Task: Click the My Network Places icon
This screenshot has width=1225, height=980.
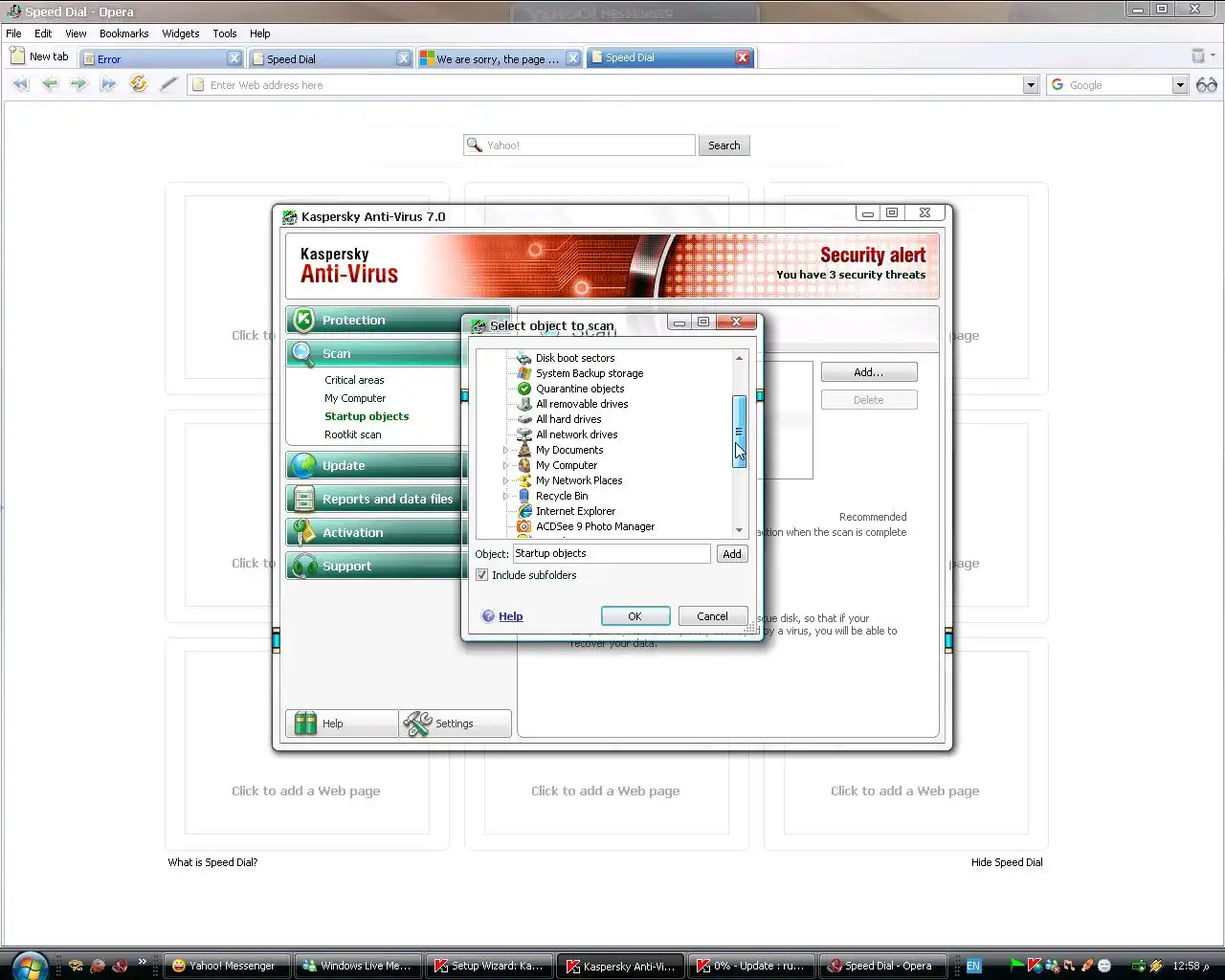Action: 523,480
